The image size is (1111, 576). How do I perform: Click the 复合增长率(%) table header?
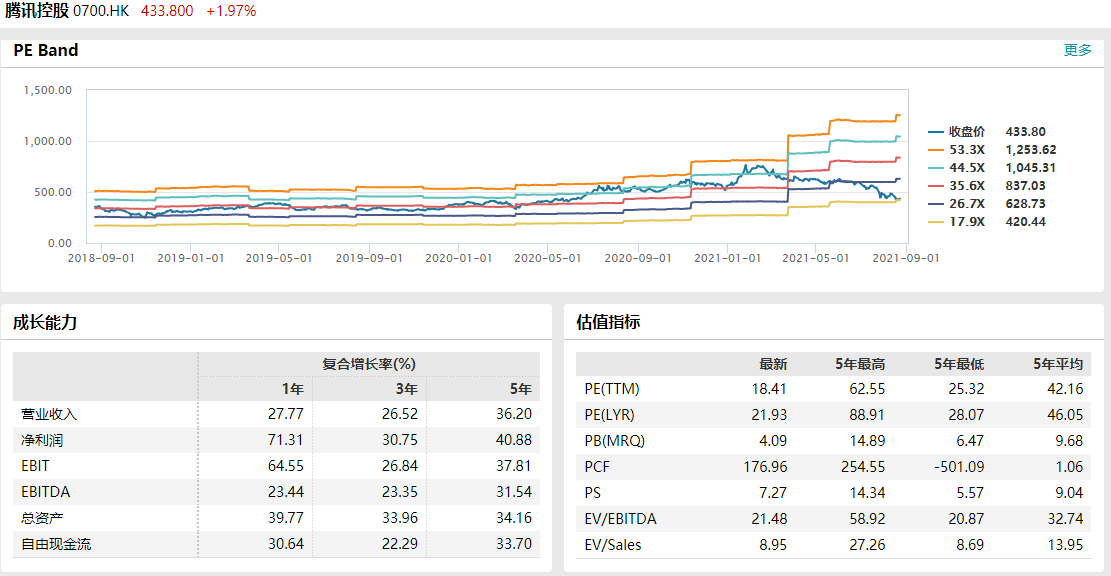point(369,364)
